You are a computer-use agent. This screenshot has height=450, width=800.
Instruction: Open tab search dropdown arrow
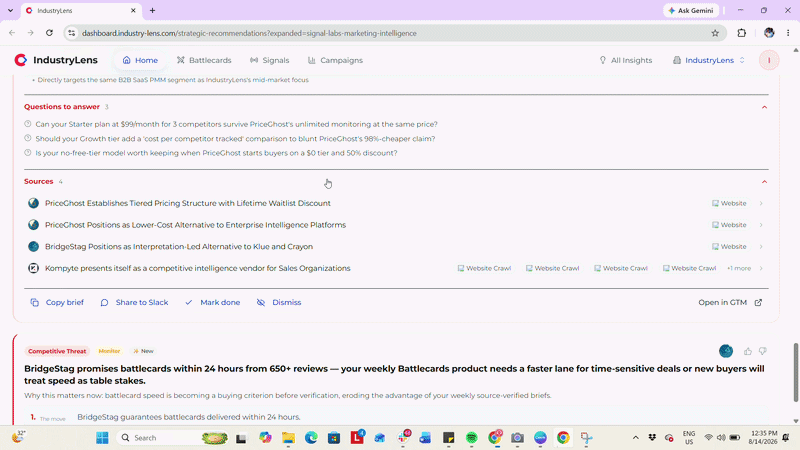pos(10,10)
